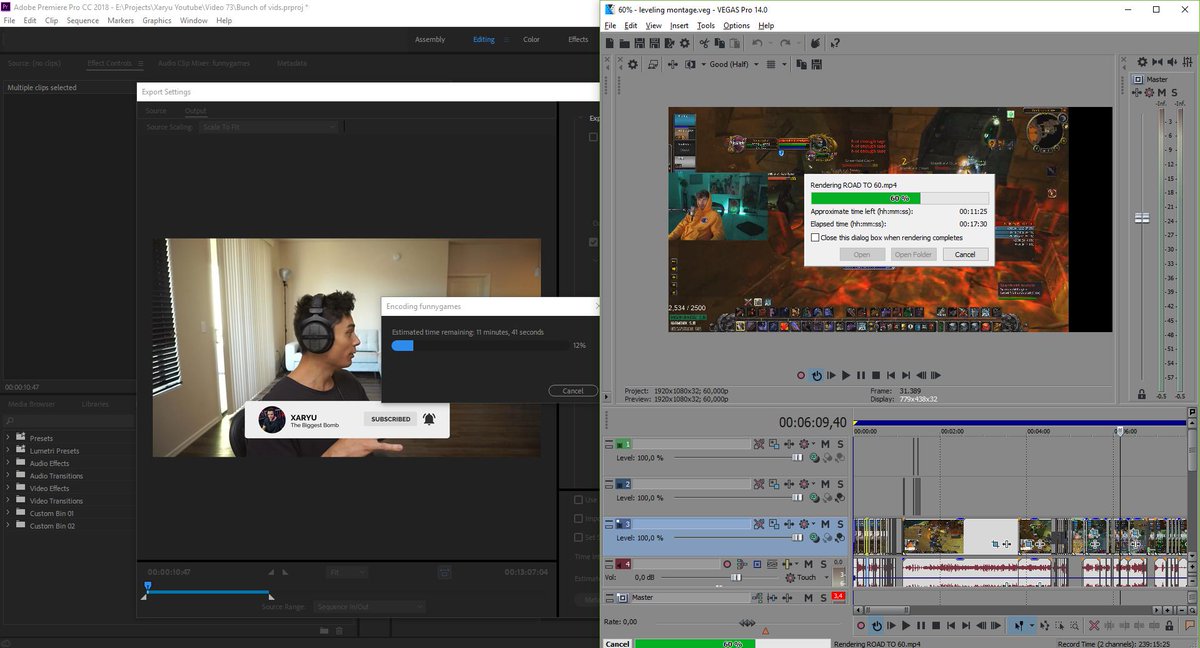Open the Metadata panel tab in Premiere

(x=292, y=63)
